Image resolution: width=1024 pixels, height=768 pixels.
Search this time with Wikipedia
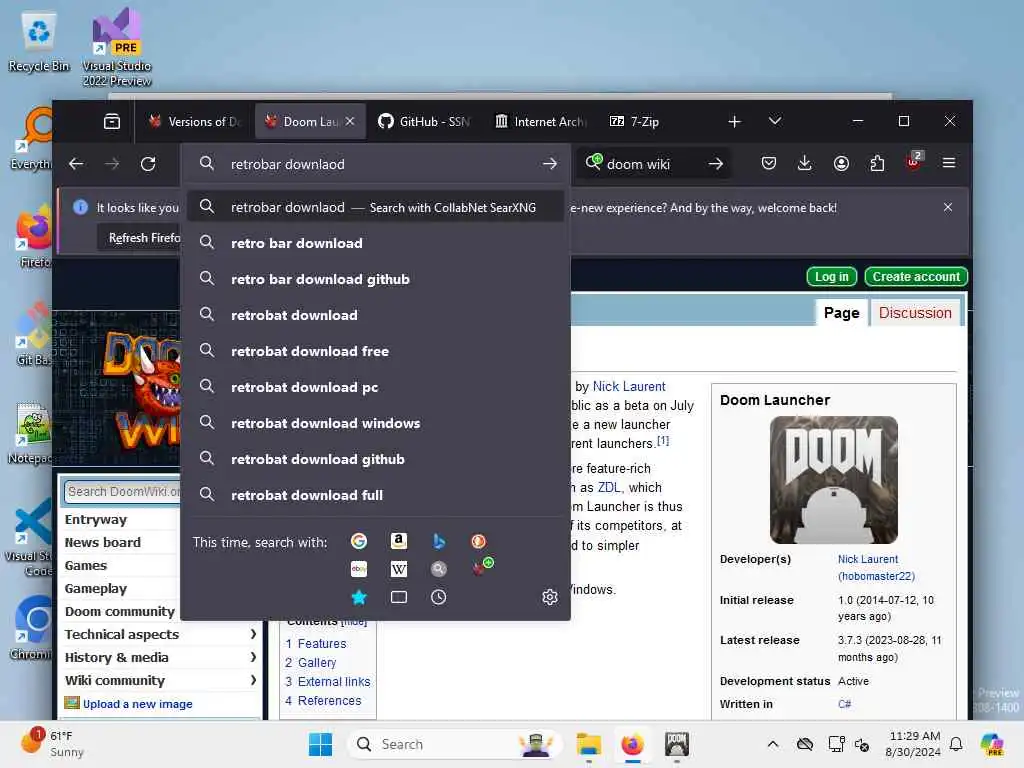point(398,569)
